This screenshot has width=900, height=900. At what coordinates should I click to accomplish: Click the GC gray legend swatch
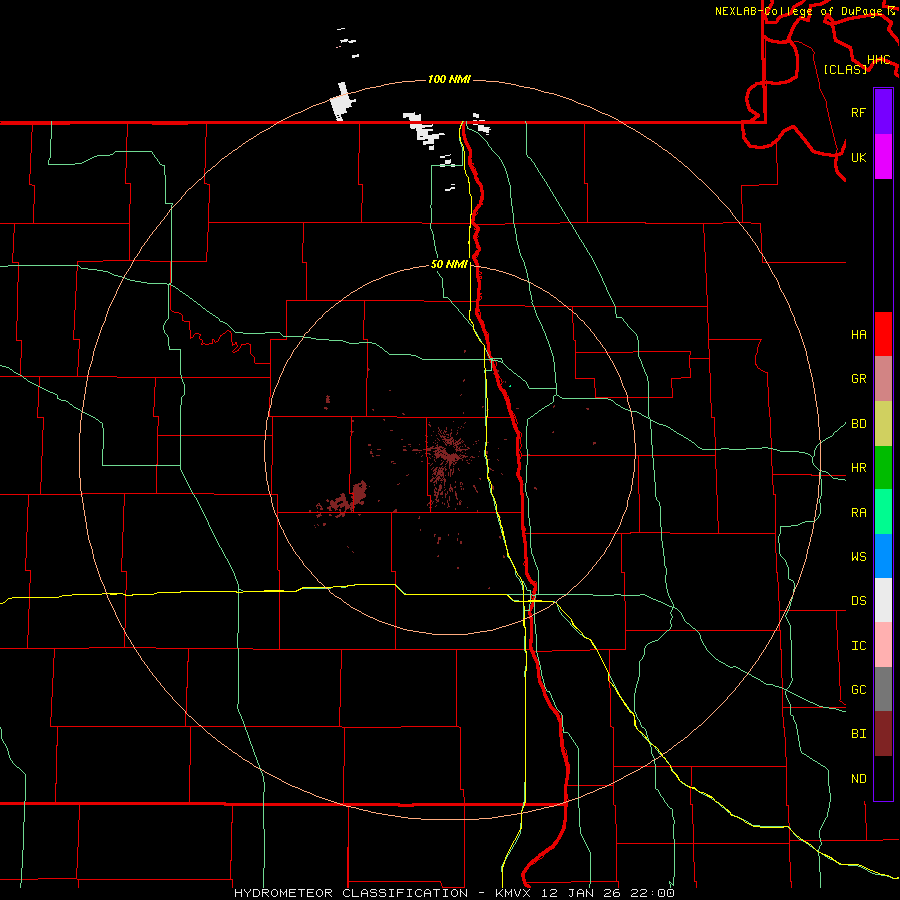coord(883,689)
